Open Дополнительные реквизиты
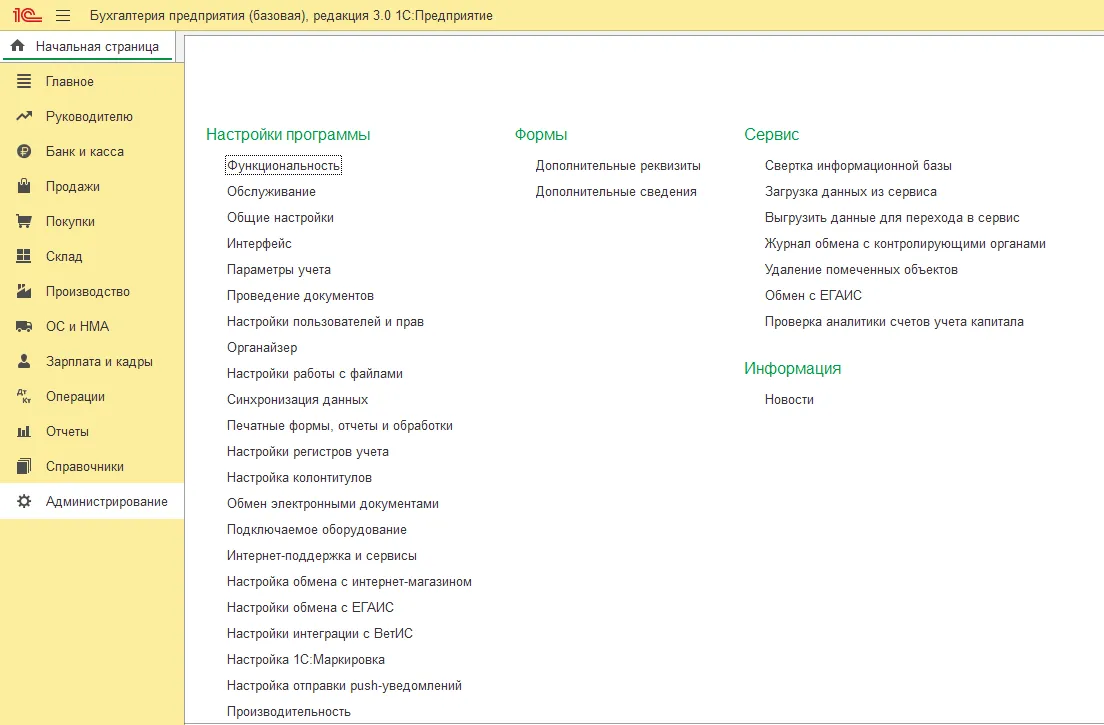 click(618, 165)
